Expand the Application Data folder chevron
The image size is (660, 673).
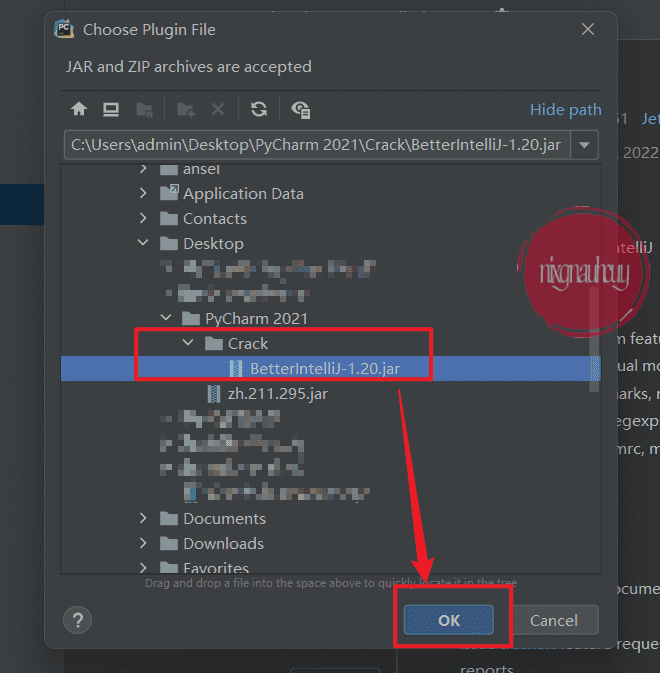(x=143, y=193)
